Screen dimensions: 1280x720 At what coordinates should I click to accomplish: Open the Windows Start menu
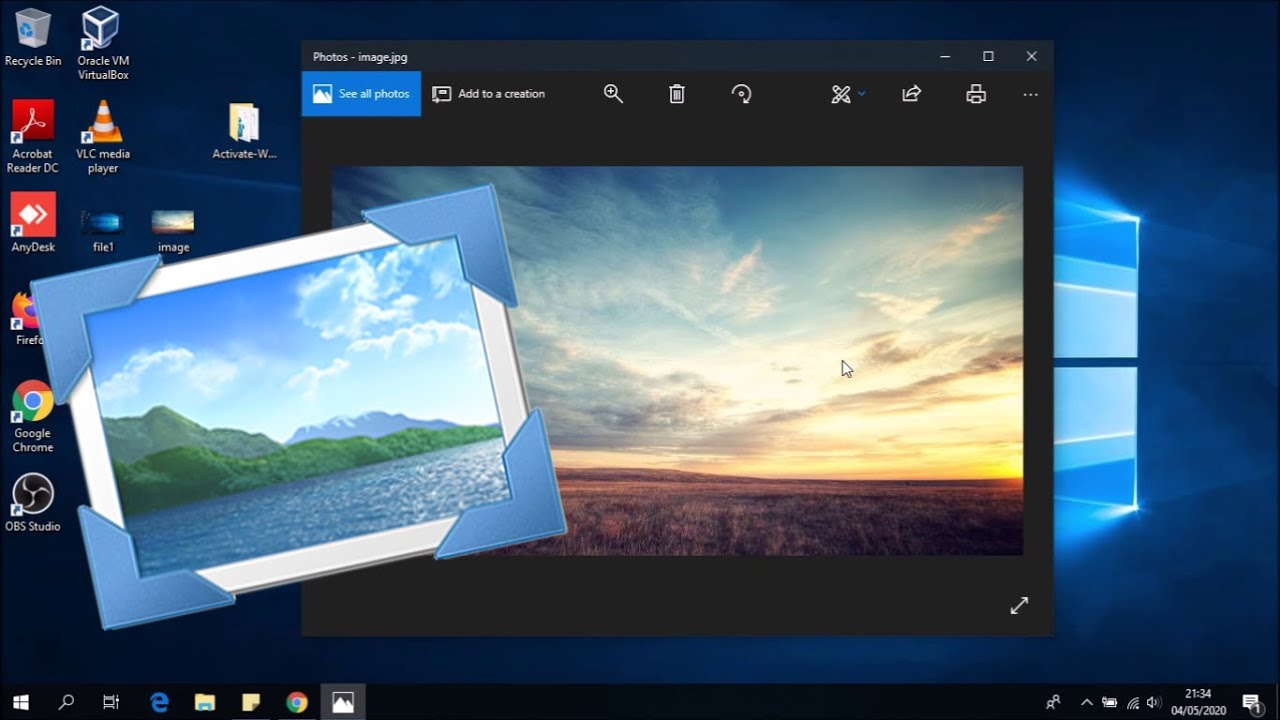[21, 702]
